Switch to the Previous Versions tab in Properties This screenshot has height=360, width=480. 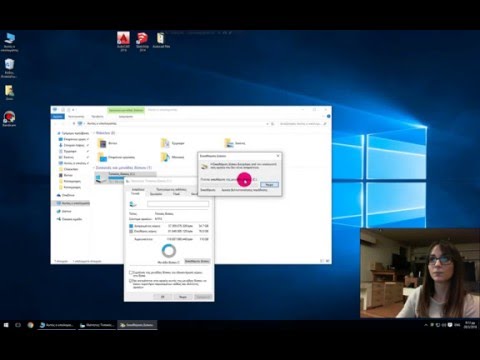[171, 189]
